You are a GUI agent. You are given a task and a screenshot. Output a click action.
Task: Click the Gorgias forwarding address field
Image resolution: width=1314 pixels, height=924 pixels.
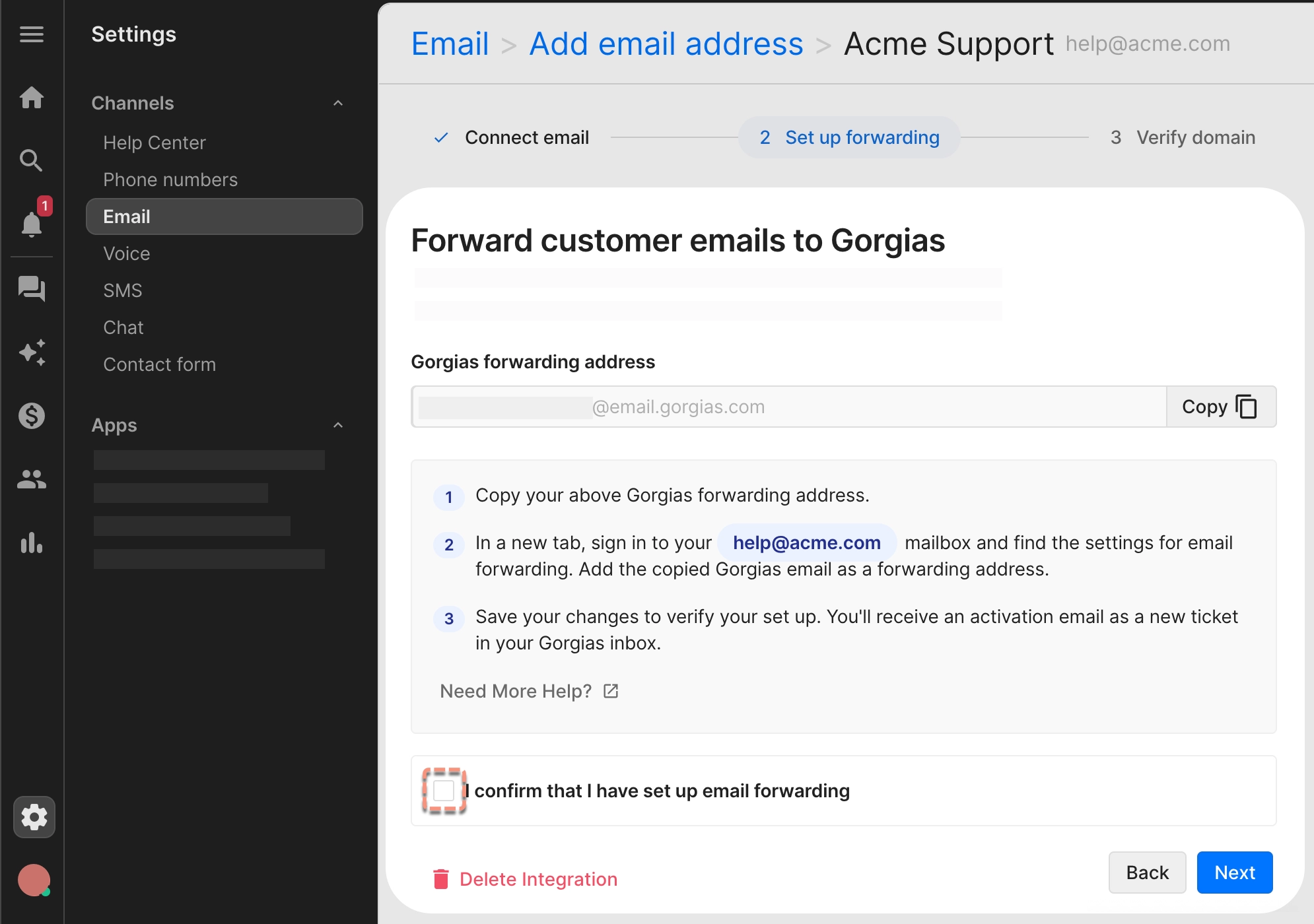coord(789,407)
